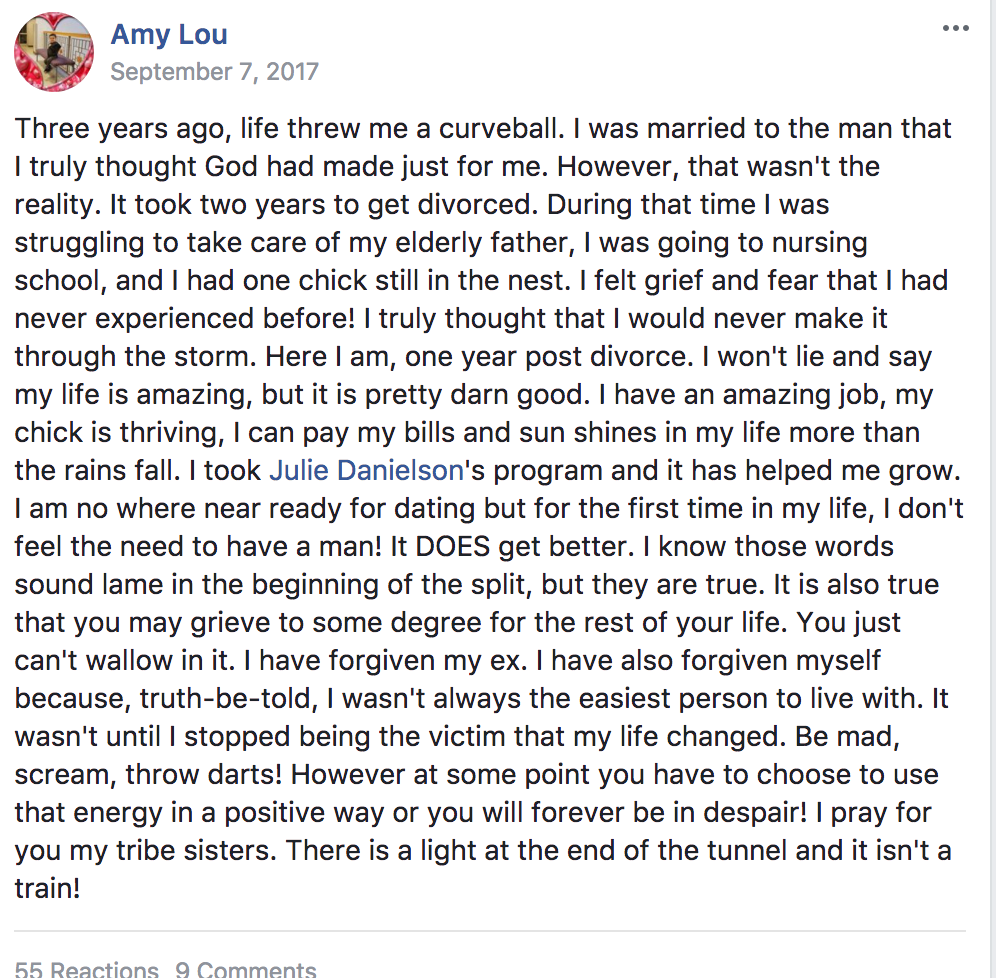Click the word "DOES" in the post text
This screenshot has width=996, height=978.
pos(452,547)
